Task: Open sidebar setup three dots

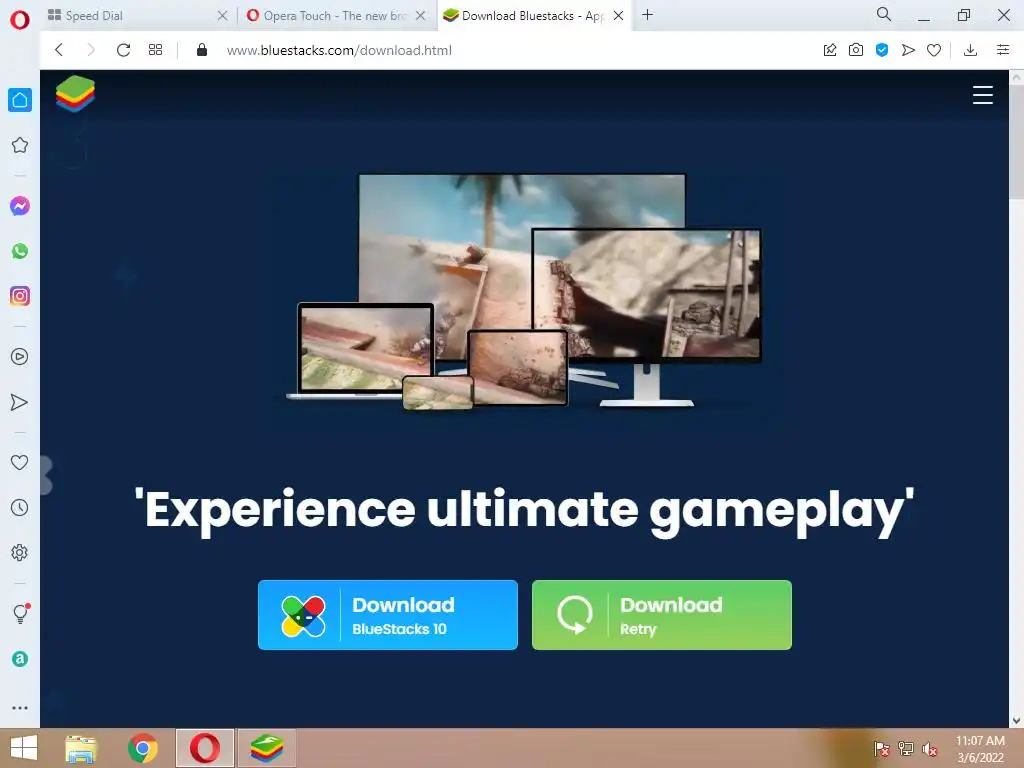Action: coord(20,707)
